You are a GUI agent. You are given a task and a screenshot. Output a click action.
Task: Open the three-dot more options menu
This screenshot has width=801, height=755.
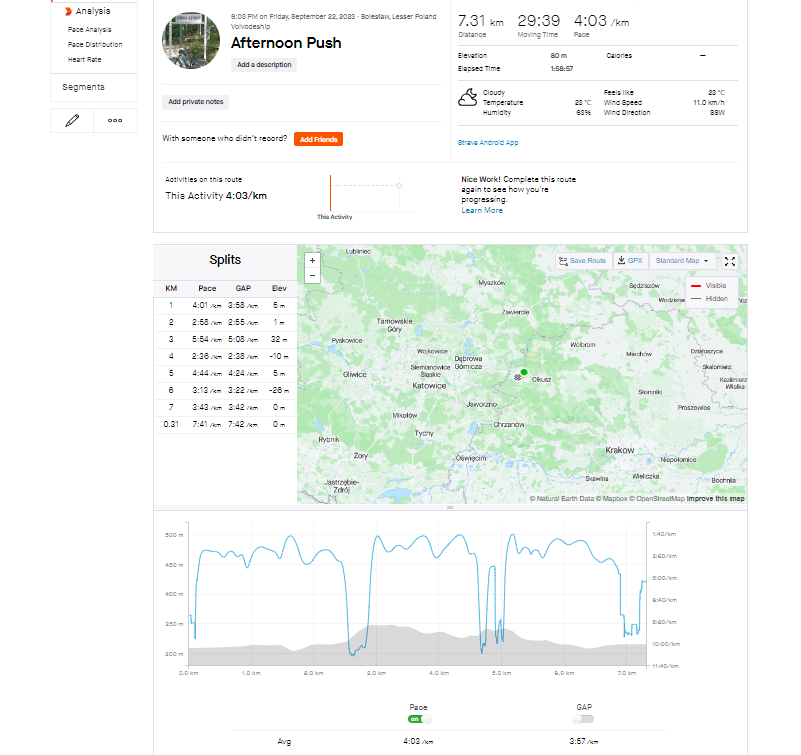115,120
